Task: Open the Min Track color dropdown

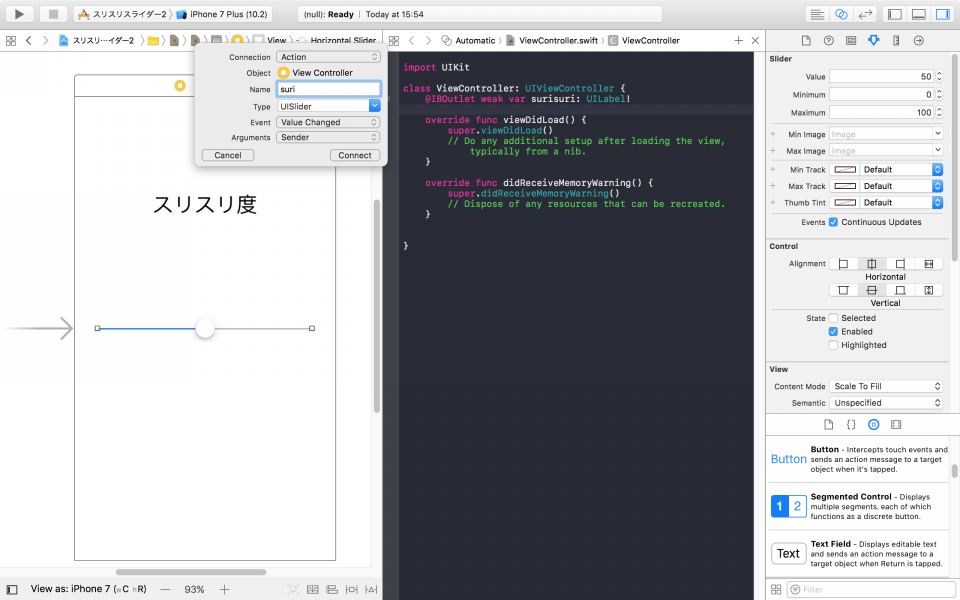Action: click(937, 170)
